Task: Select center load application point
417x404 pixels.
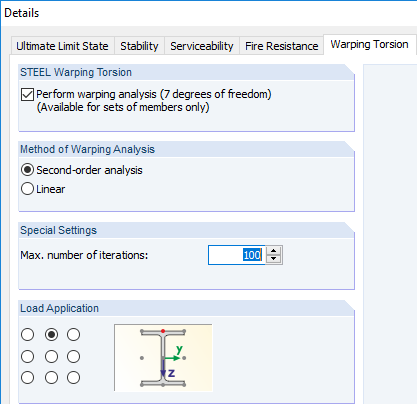Action: [x=51, y=357]
